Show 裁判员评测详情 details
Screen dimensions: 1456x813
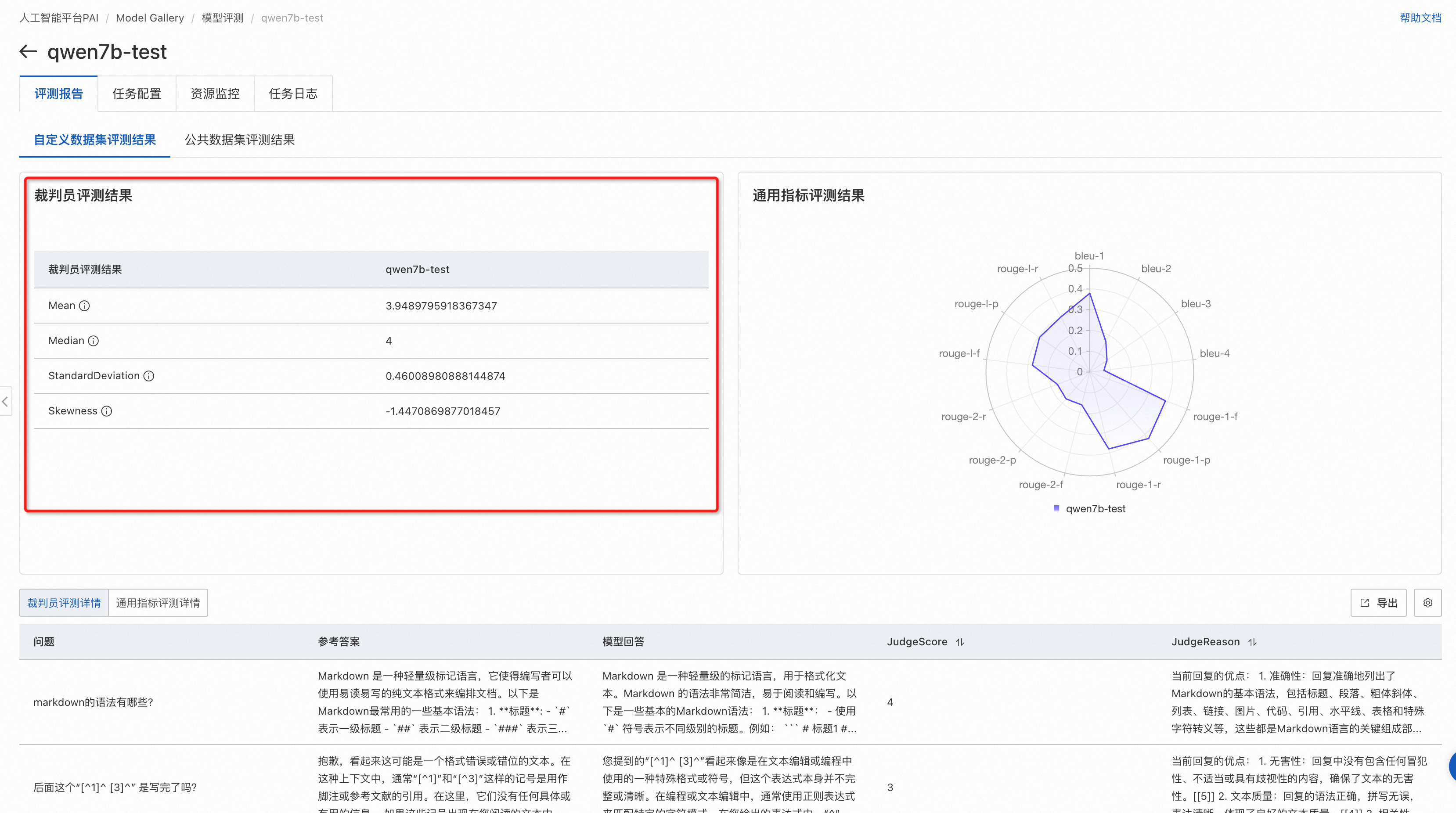(64, 603)
